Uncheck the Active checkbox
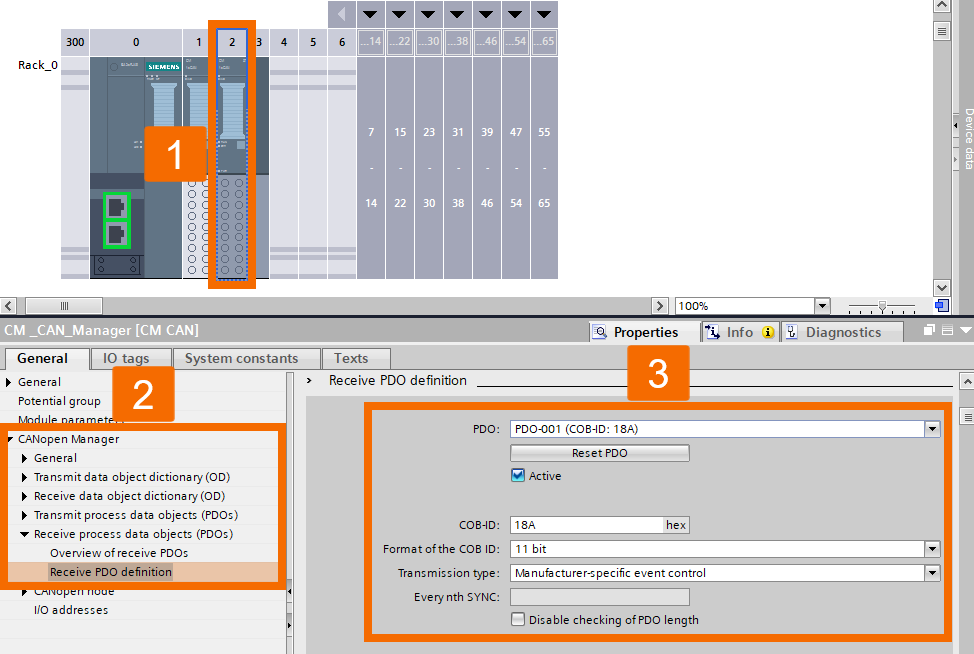This screenshot has height=654, width=974. pos(517,476)
